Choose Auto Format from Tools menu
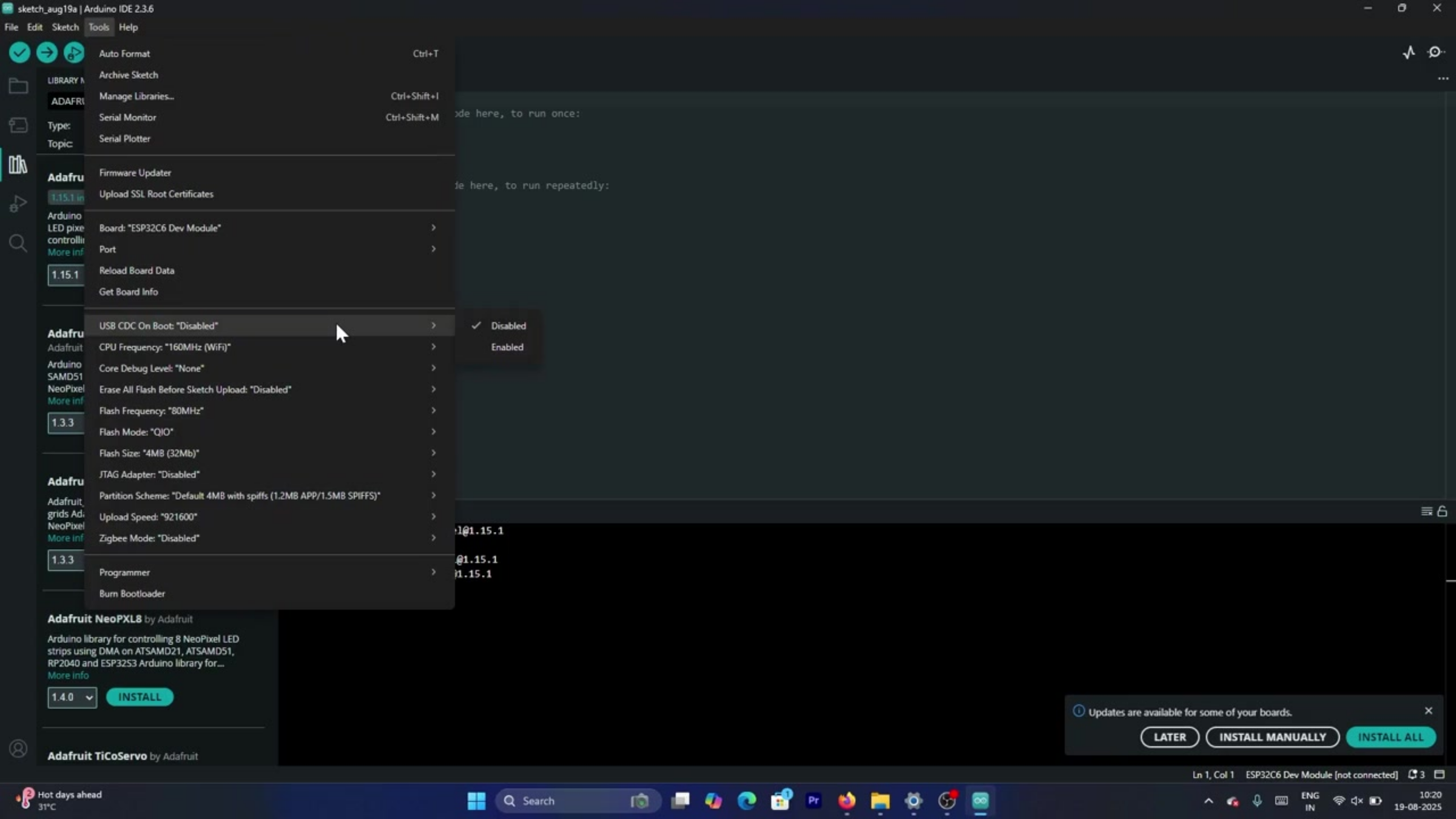Viewport: 1456px width, 819px height. point(269,53)
